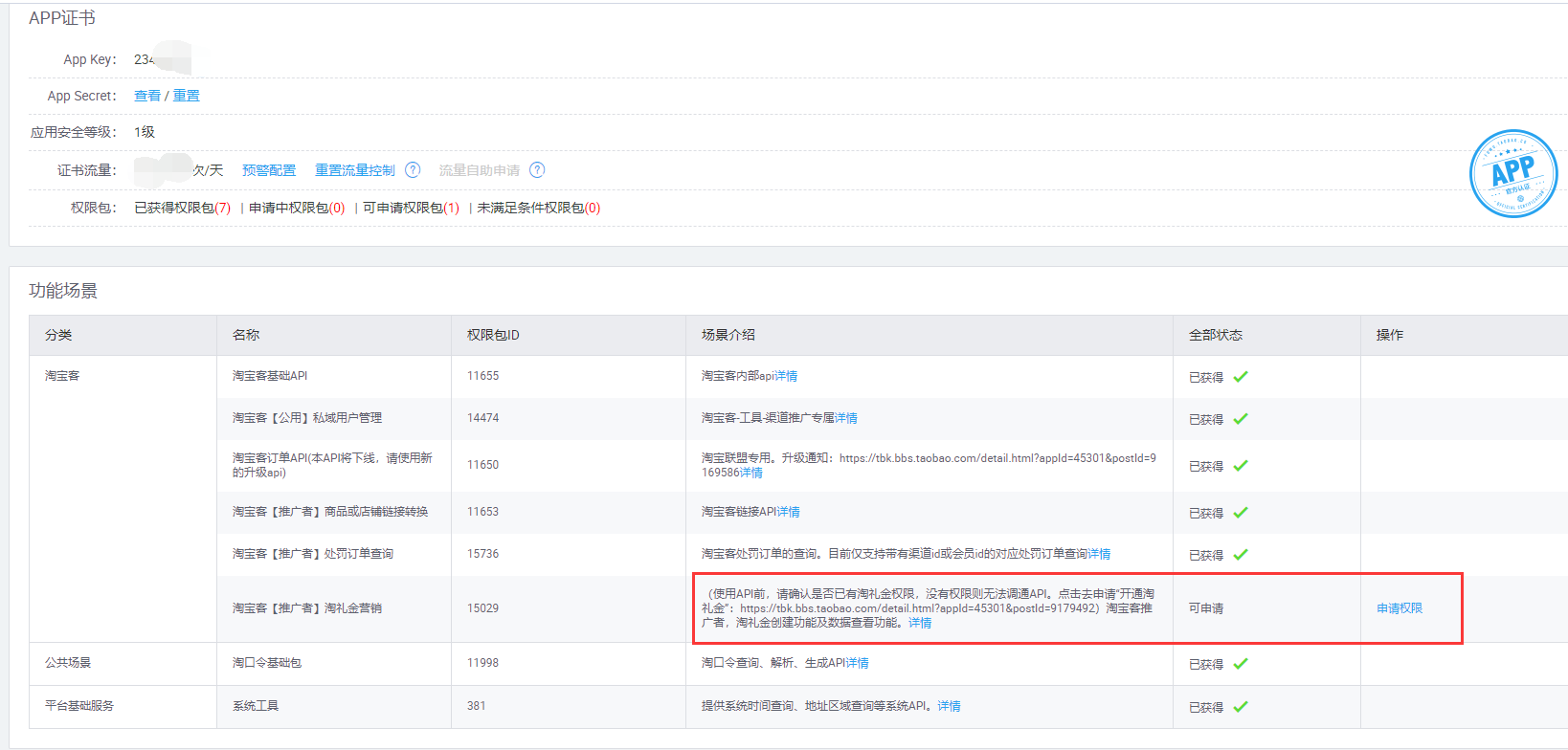This screenshot has width=1568, height=750.
Task: Open 详情 link for 淘宝客内部api
Action: click(787, 376)
